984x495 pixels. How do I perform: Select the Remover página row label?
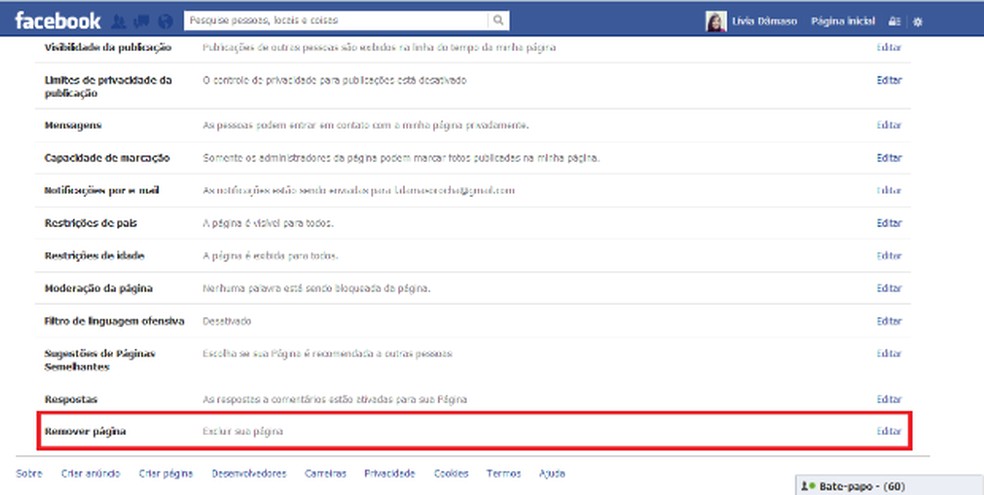(x=85, y=432)
